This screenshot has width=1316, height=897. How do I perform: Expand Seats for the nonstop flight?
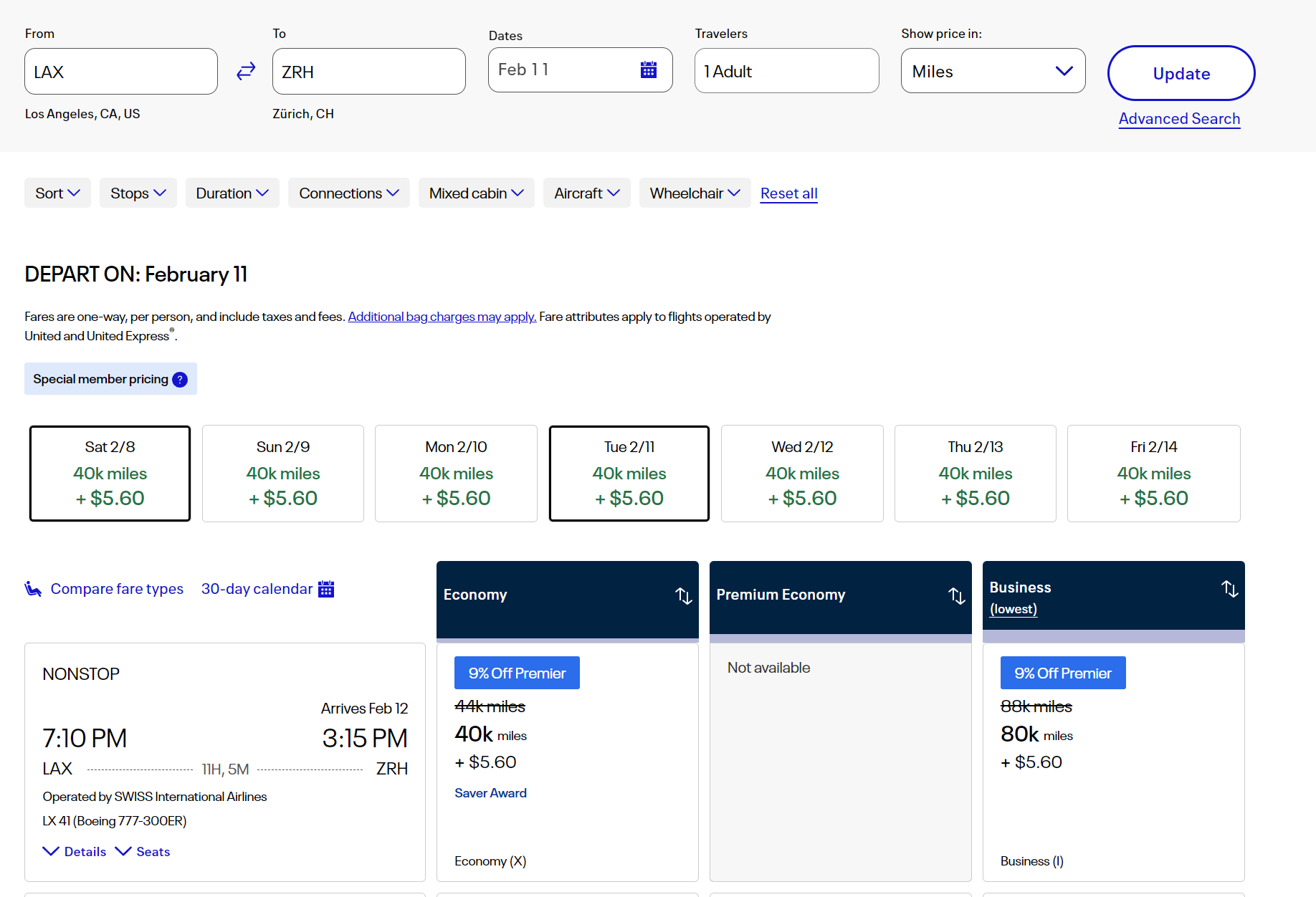pos(143,851)
